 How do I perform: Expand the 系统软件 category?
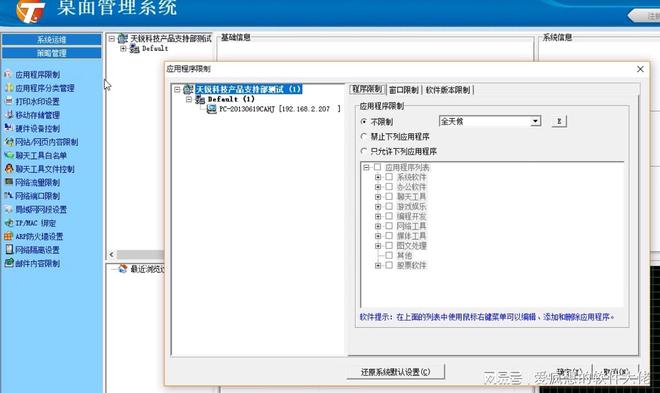pos(378,177)
